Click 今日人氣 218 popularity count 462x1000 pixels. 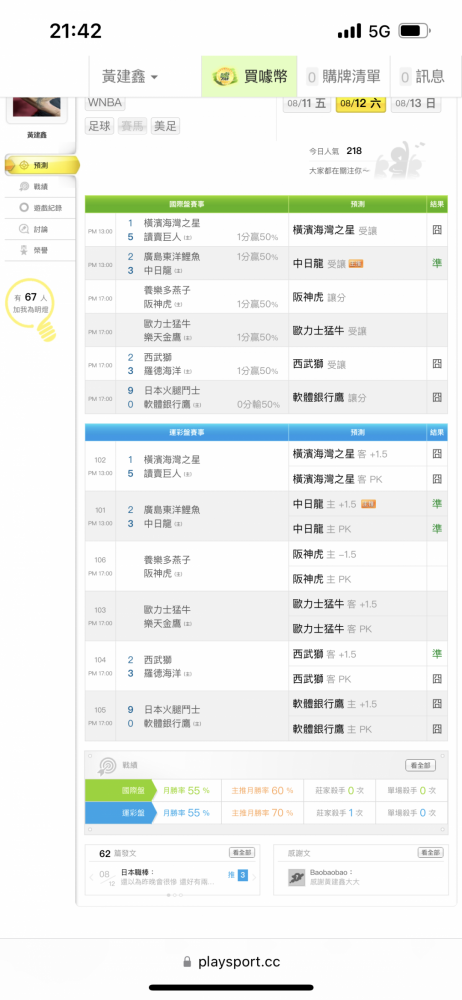click(335, 151)
